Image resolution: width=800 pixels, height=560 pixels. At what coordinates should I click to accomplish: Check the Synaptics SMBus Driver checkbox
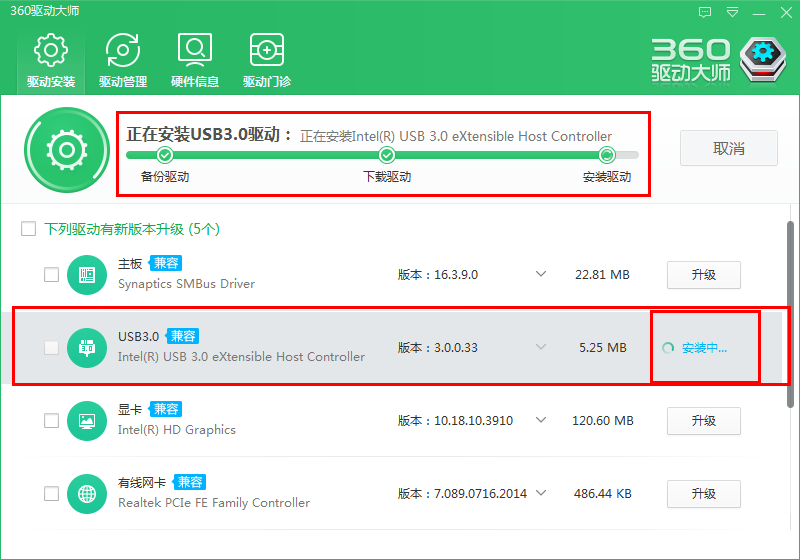click(x=52, y=275)
